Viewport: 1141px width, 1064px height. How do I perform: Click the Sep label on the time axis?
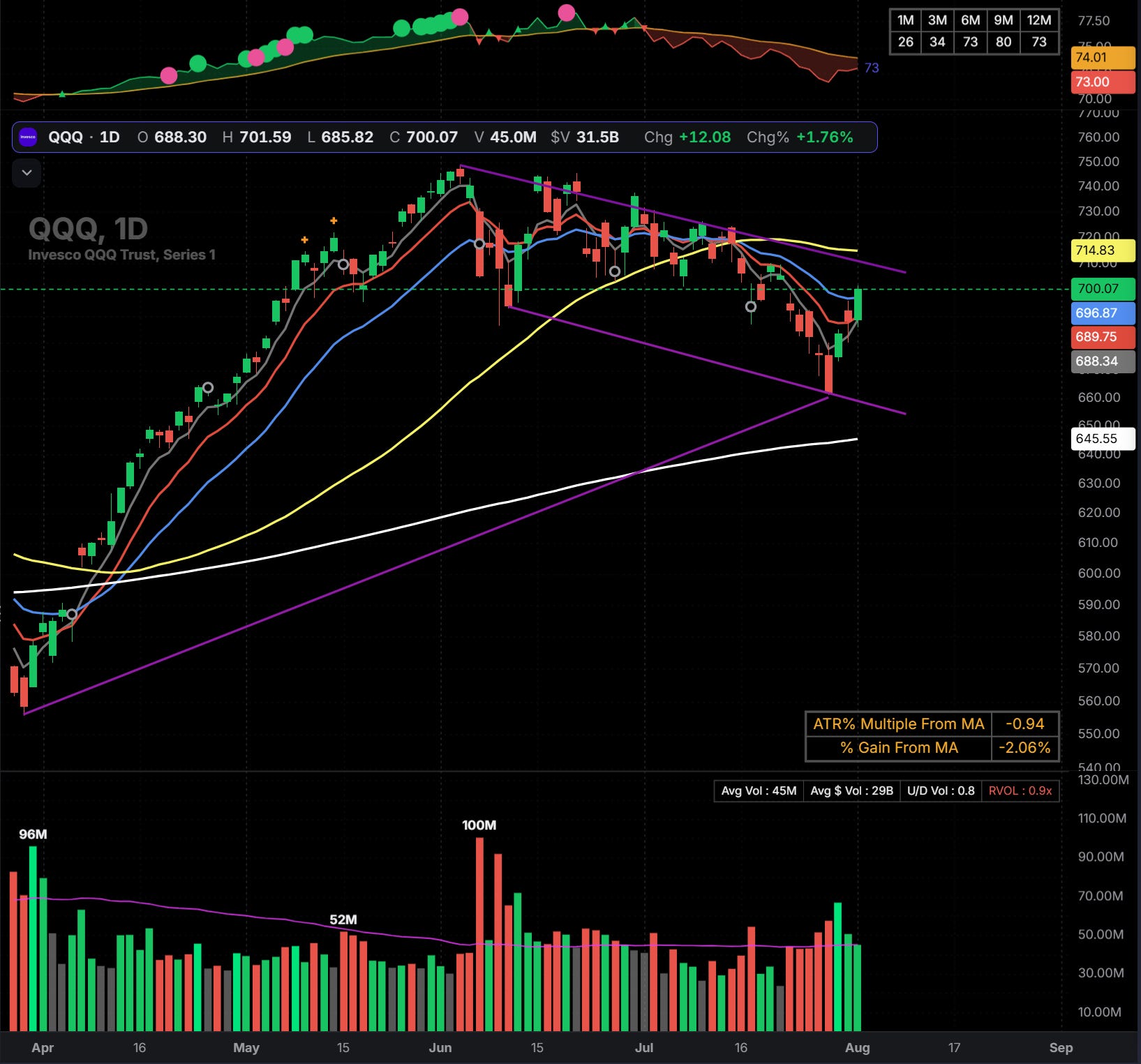1061,1047
